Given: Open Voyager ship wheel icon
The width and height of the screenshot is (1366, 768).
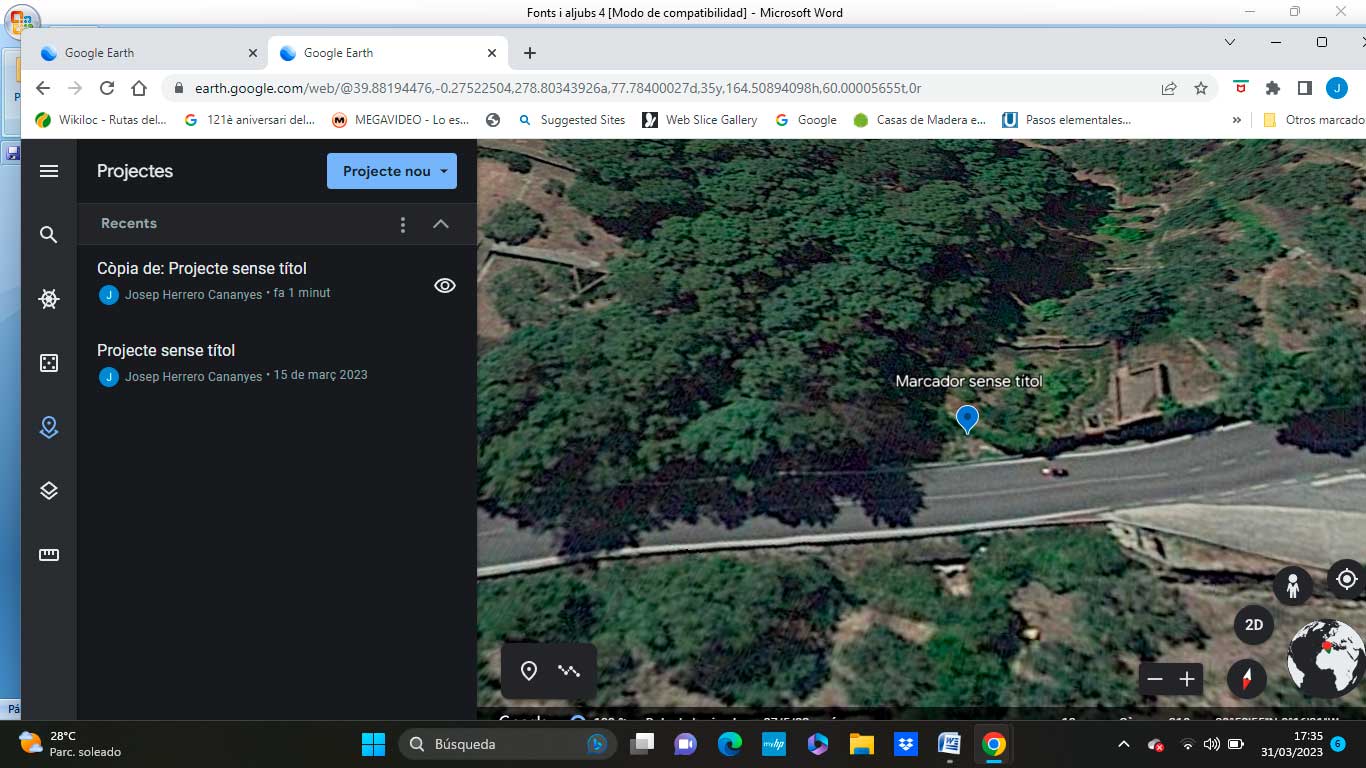Looking at the screenshot, I should tap(48, 299).
